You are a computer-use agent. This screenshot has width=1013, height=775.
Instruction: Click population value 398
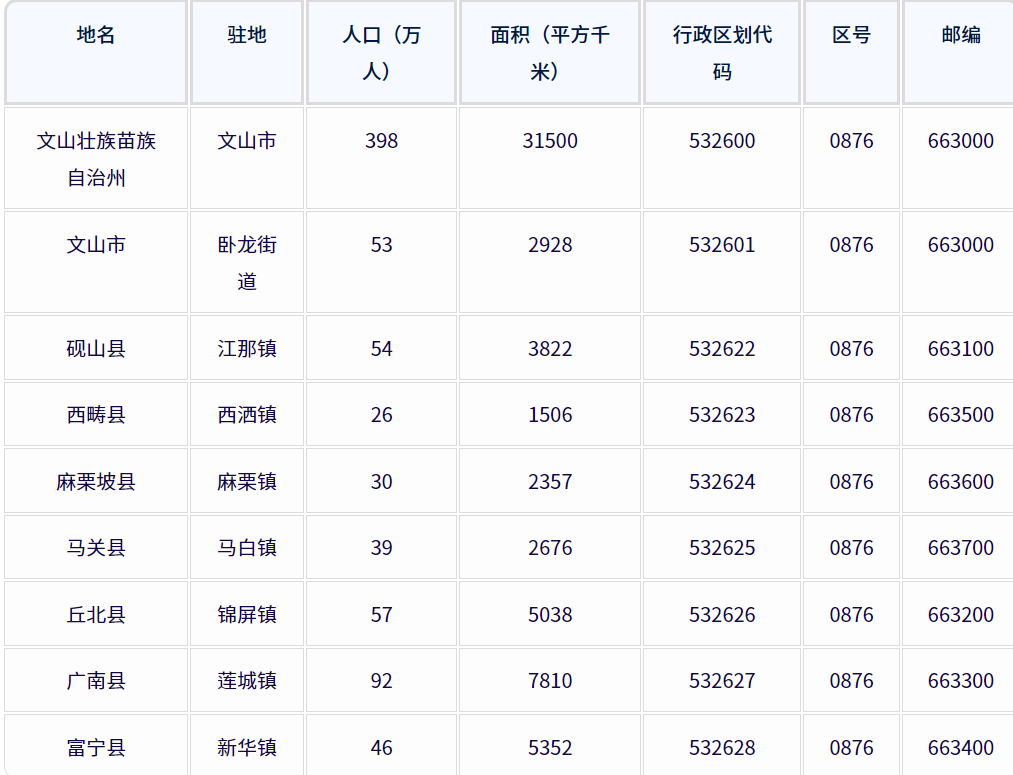(381, 141)
